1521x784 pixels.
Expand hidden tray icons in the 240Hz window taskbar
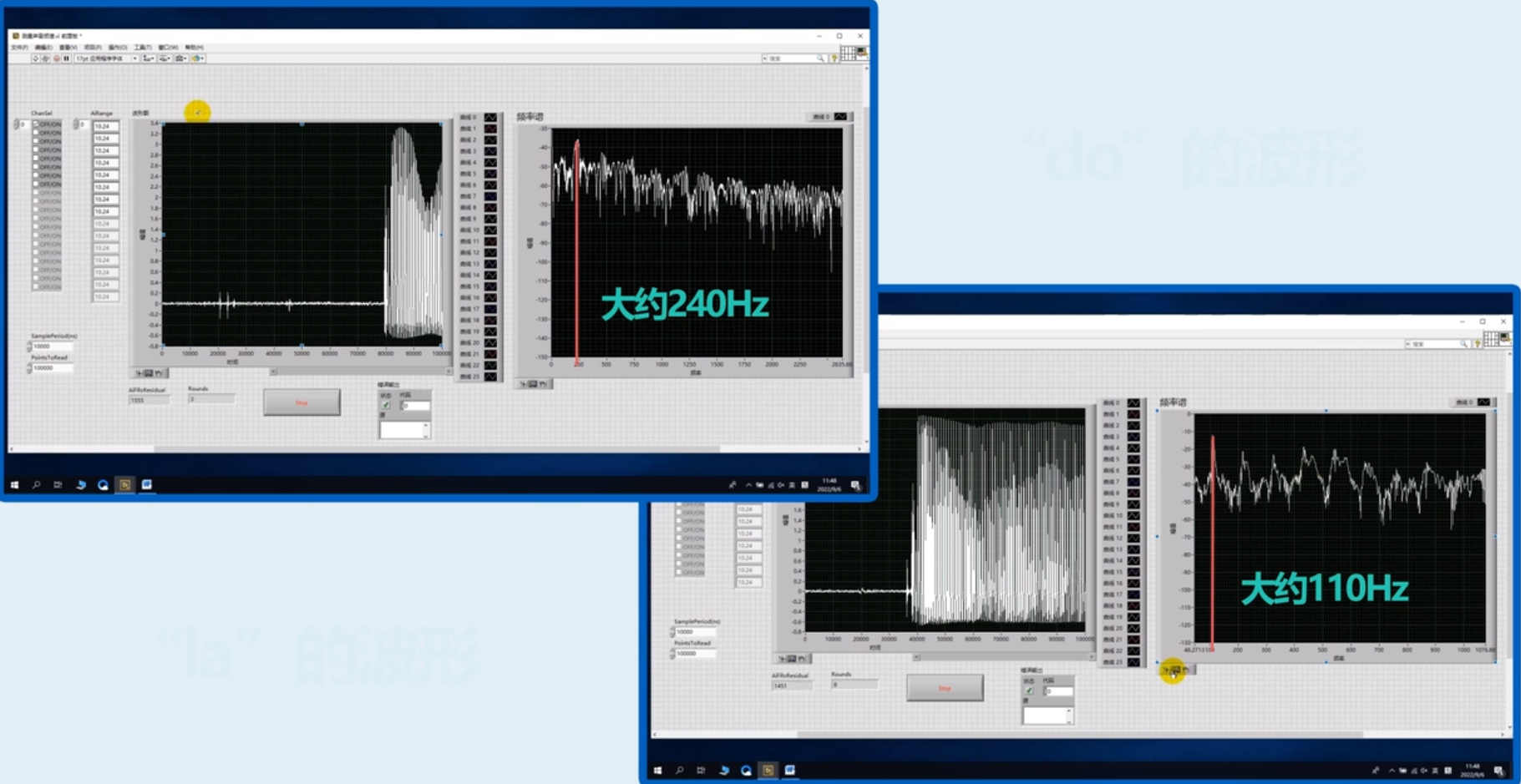pyautogui.click(x=748, y=484)
